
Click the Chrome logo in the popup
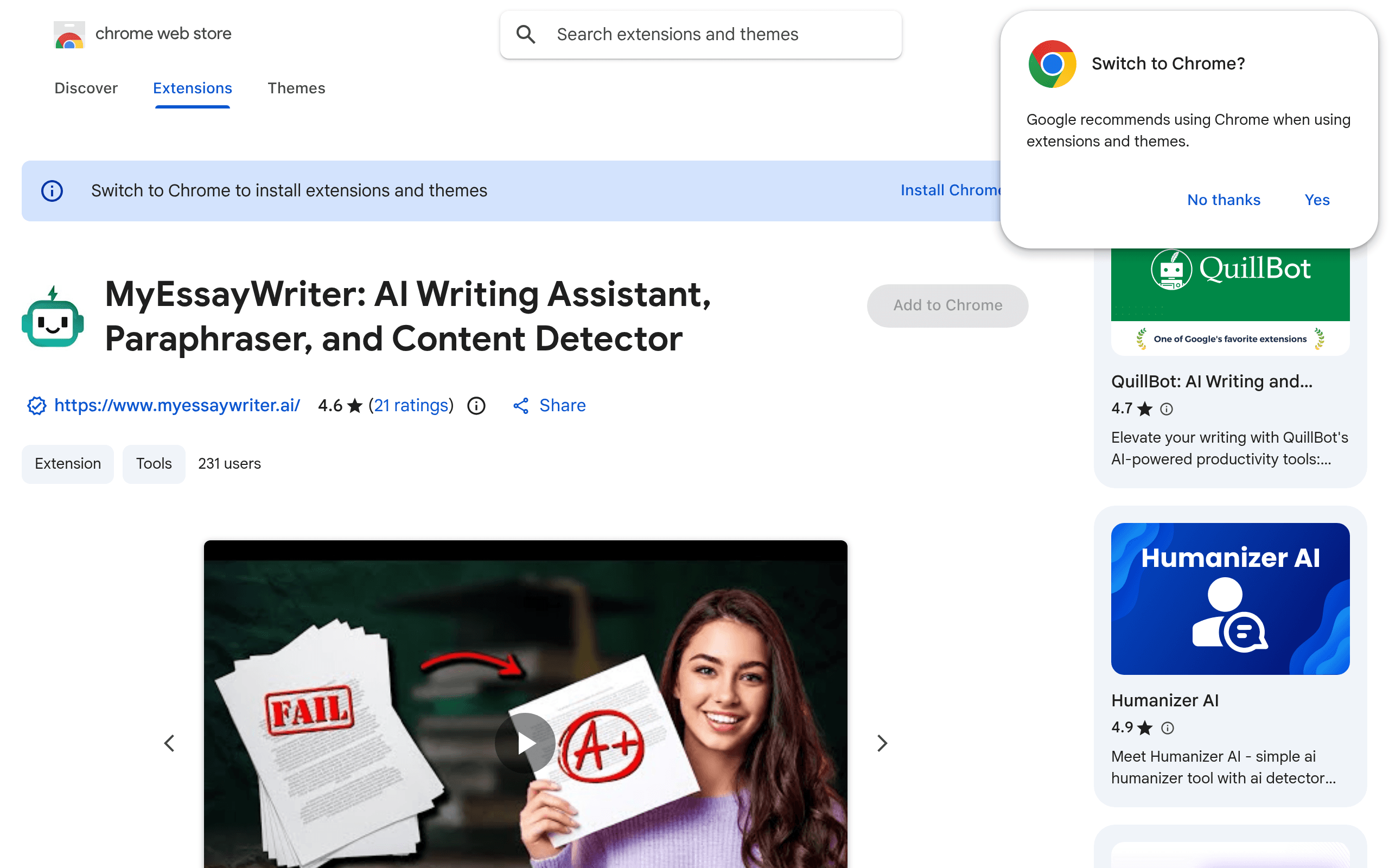point(1052,63)
